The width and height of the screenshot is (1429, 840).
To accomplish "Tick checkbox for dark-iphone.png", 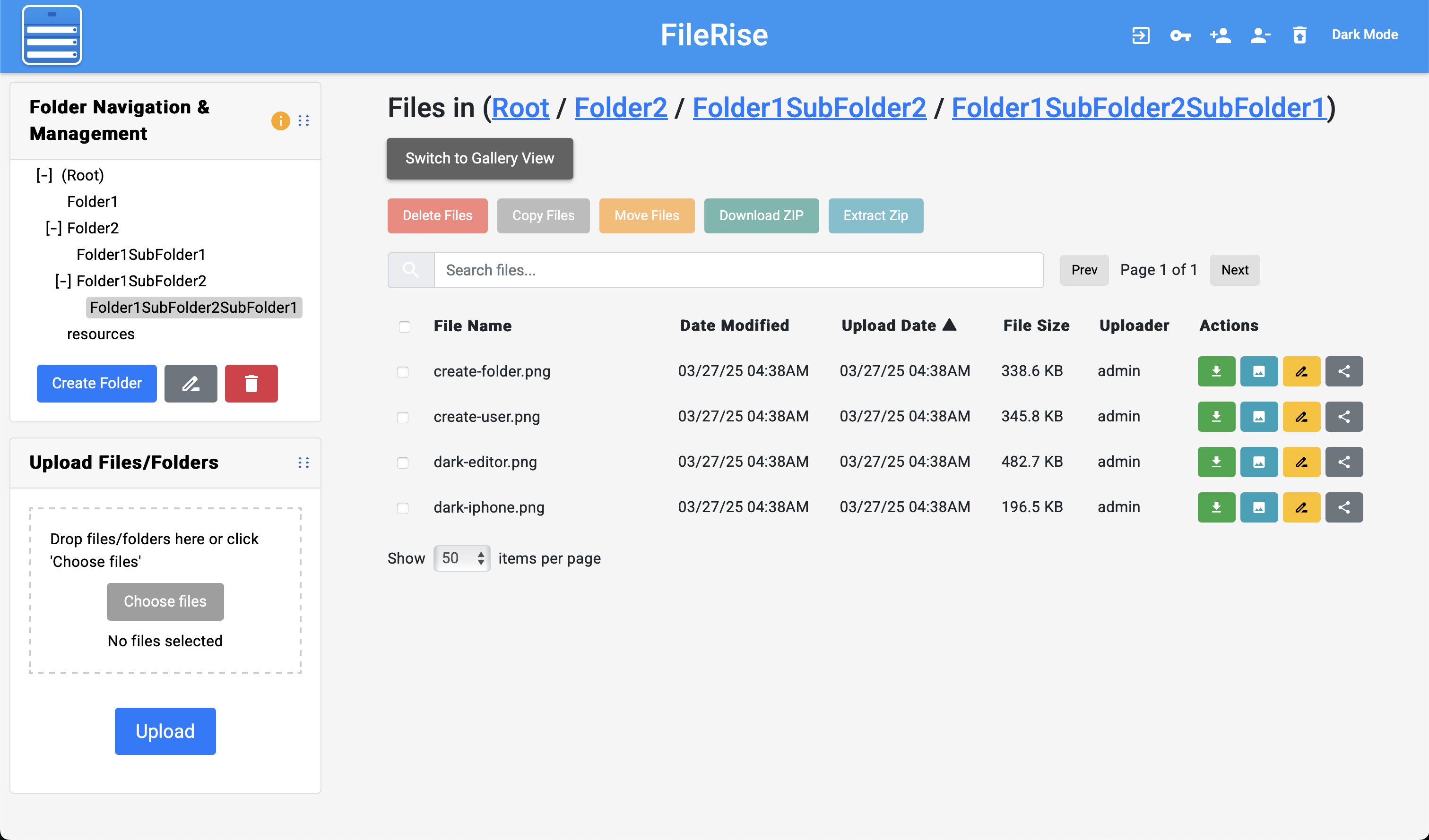I will 403,508.
